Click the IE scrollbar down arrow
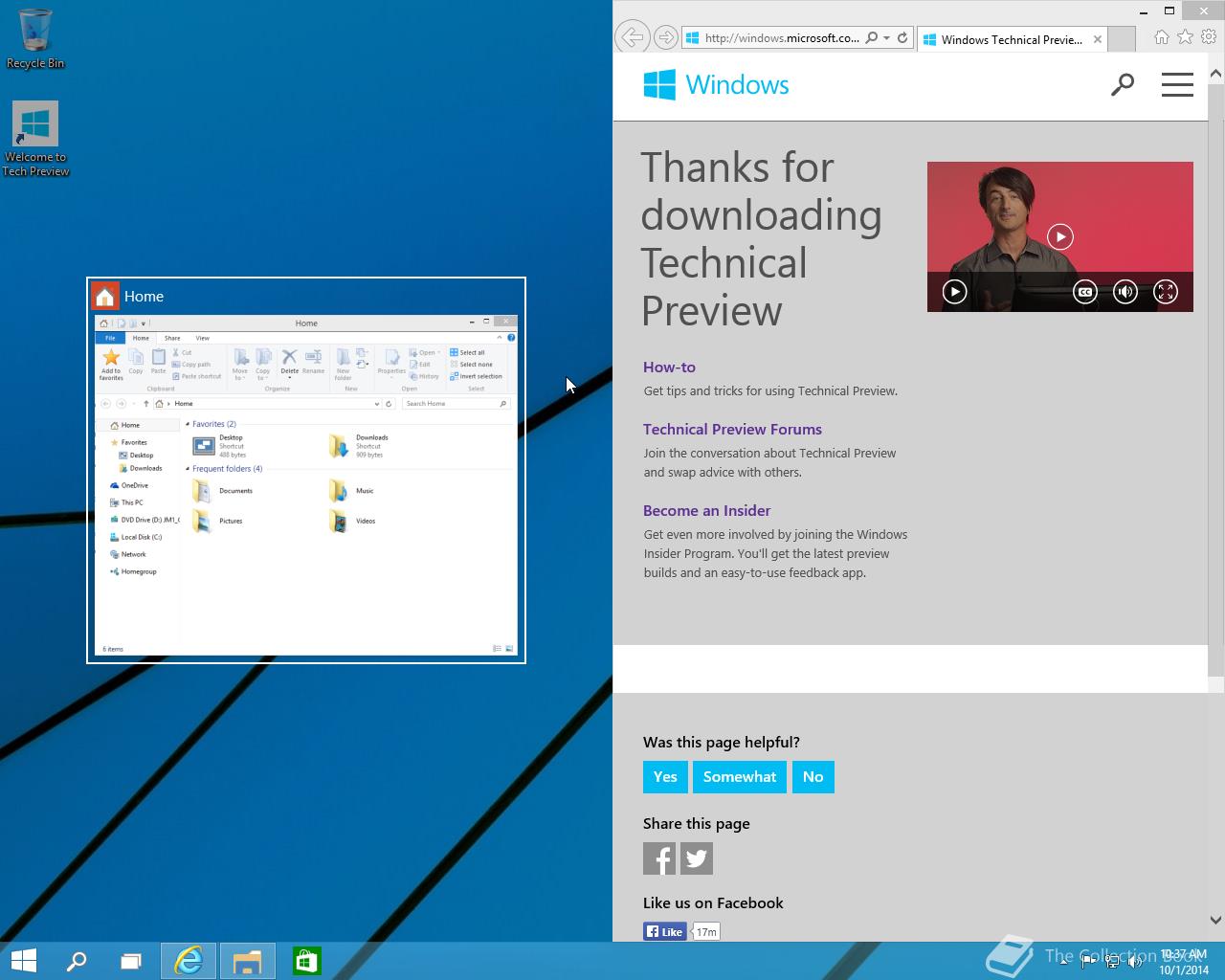The height and width of the screenshot is (980, 1225). [1215, 920]
